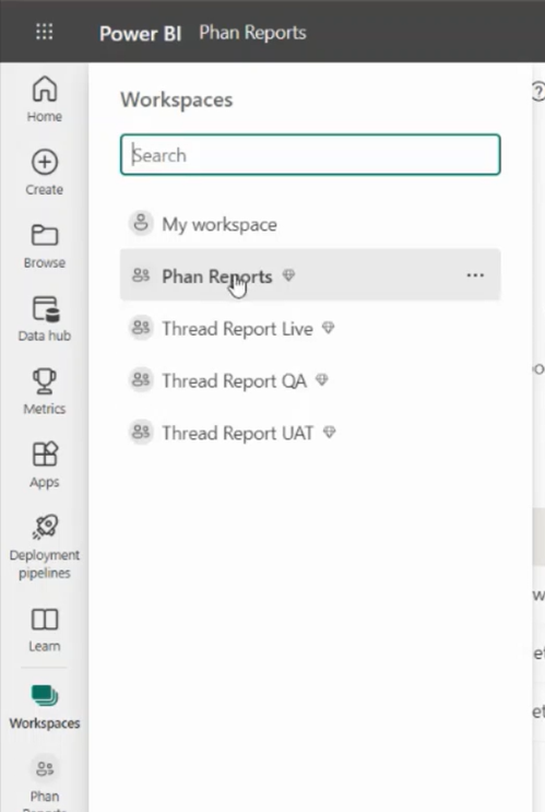Open the Create page
Viewport: 545px width, 812px height.
click(x=45, y=172)
